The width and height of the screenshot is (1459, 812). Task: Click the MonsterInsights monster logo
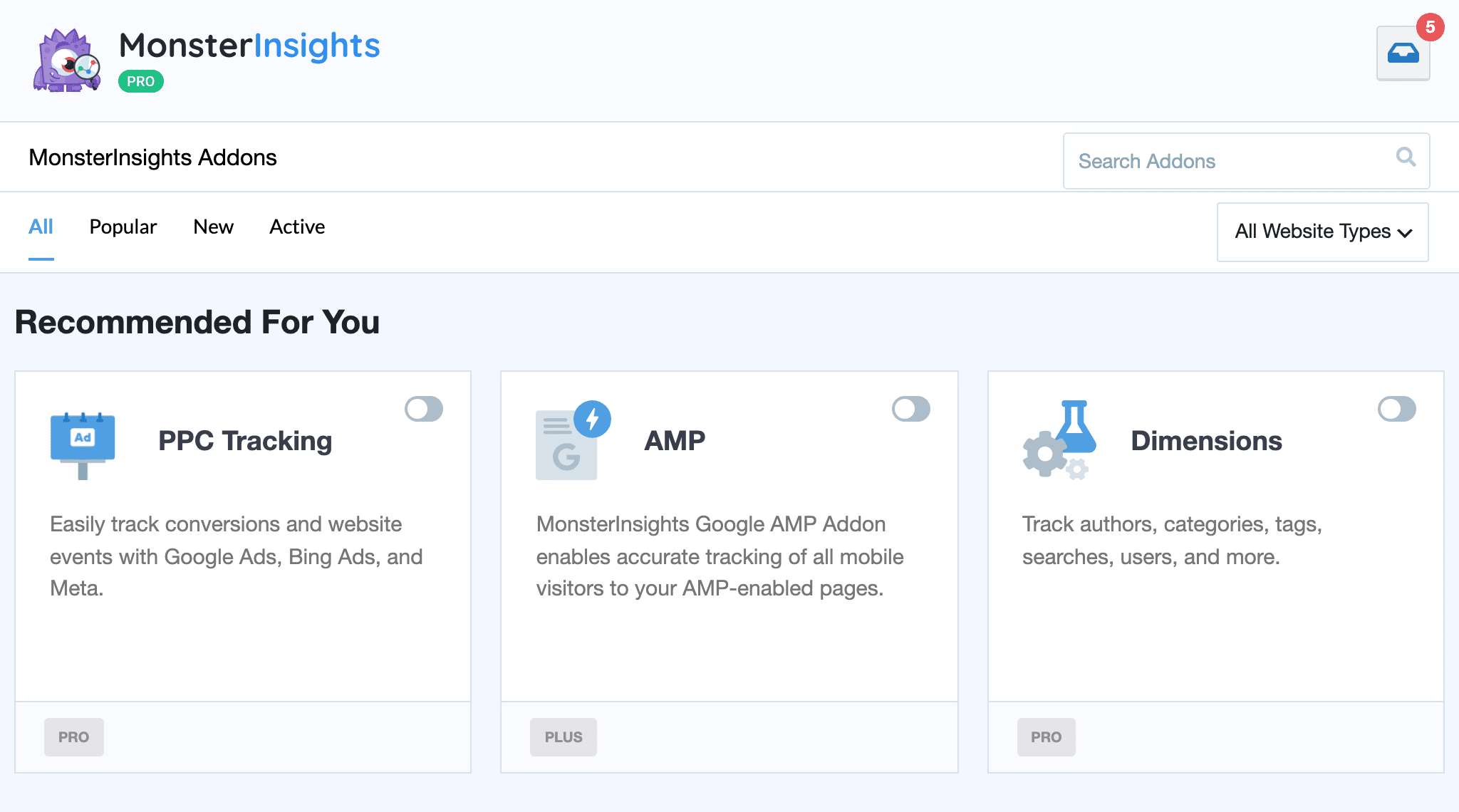coord(67,61)
